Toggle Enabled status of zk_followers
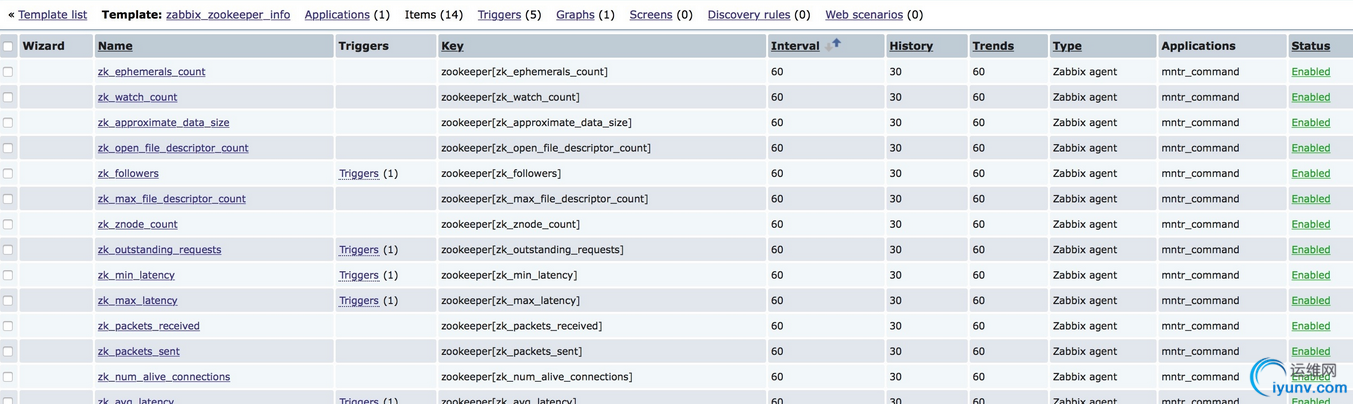Screen dimensions: 1353x404 (1311, 173)
